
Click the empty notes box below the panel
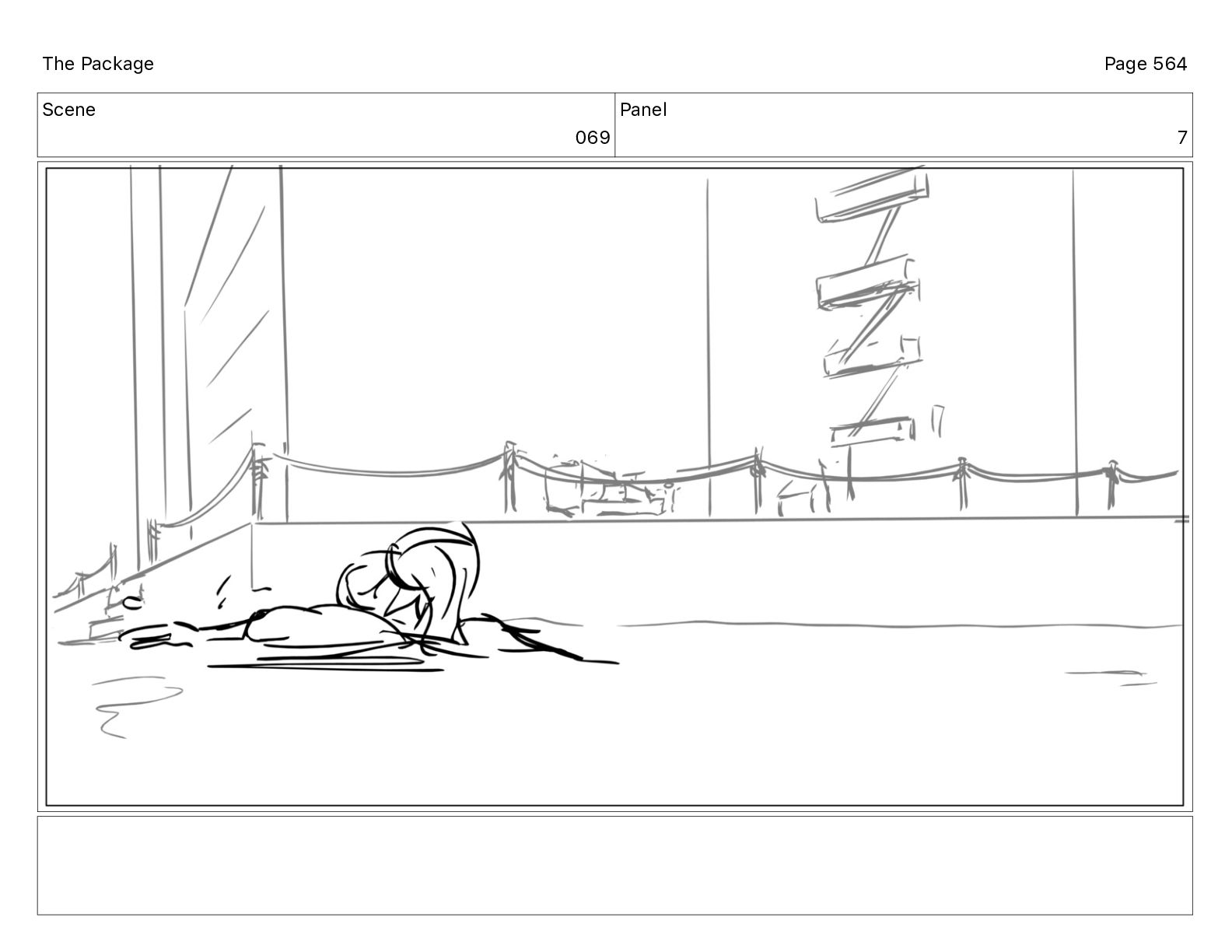tap(614, 865)
